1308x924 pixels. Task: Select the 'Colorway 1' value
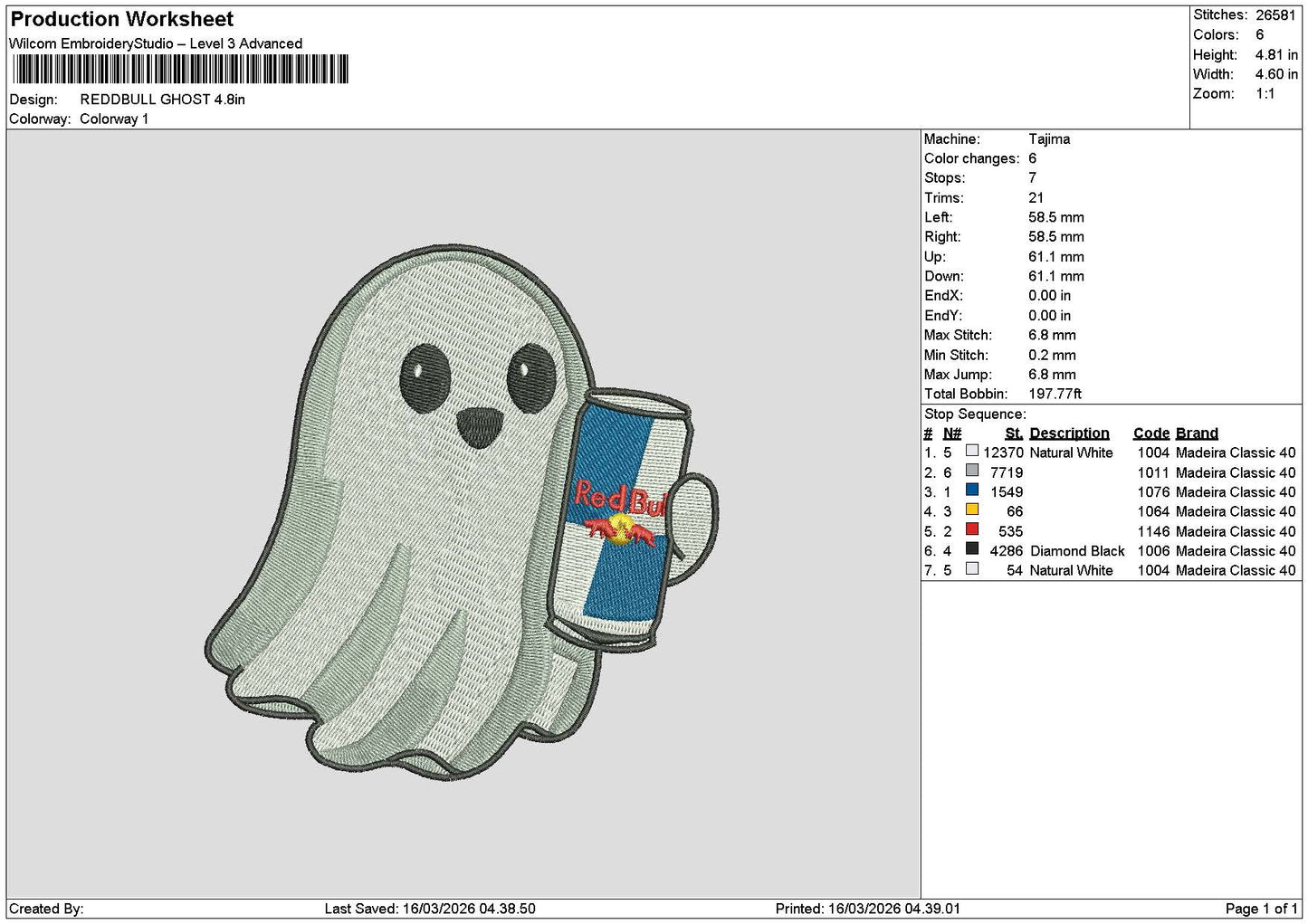click(x=114, y=119)
